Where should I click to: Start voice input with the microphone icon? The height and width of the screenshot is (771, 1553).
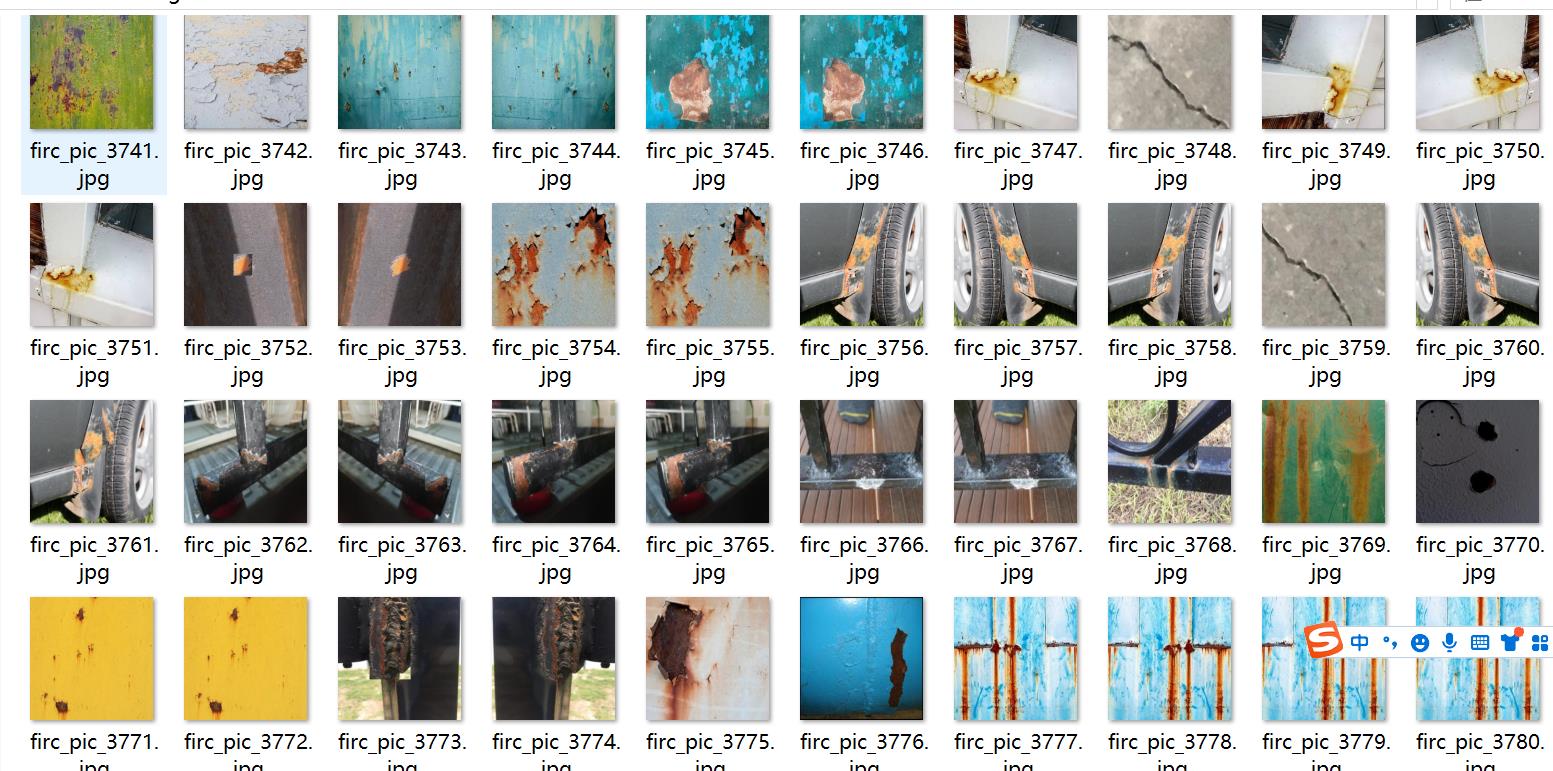[x=1449, y=643]
